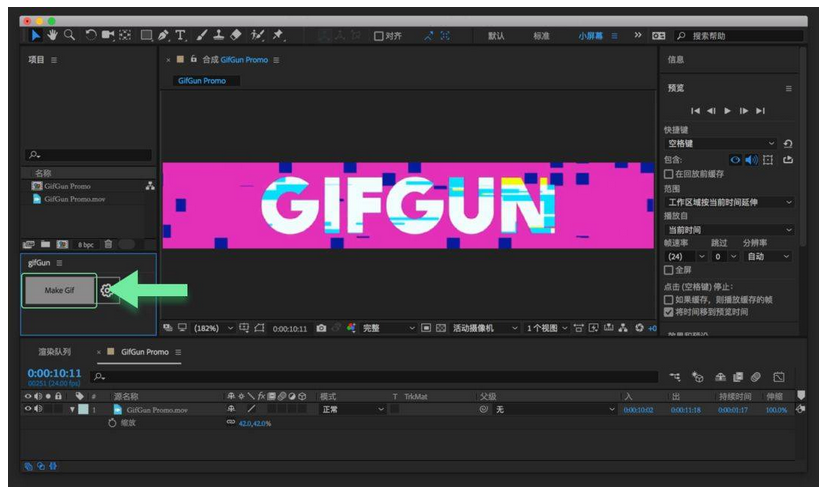Show more workspaces with double chevron
This screenshot has width=827, height=493.
638,35
